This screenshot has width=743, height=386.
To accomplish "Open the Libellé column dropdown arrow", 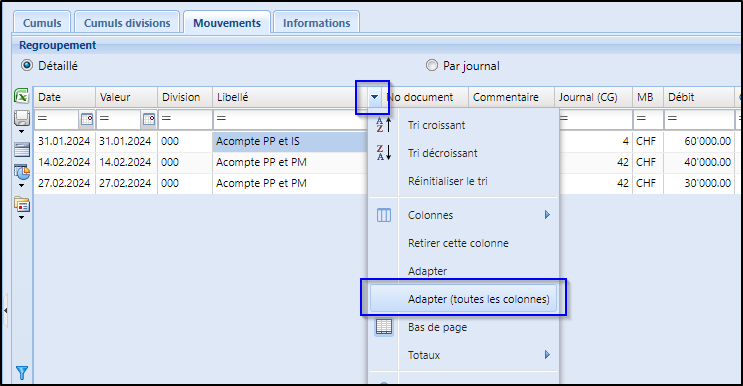I will pos(374,97).
